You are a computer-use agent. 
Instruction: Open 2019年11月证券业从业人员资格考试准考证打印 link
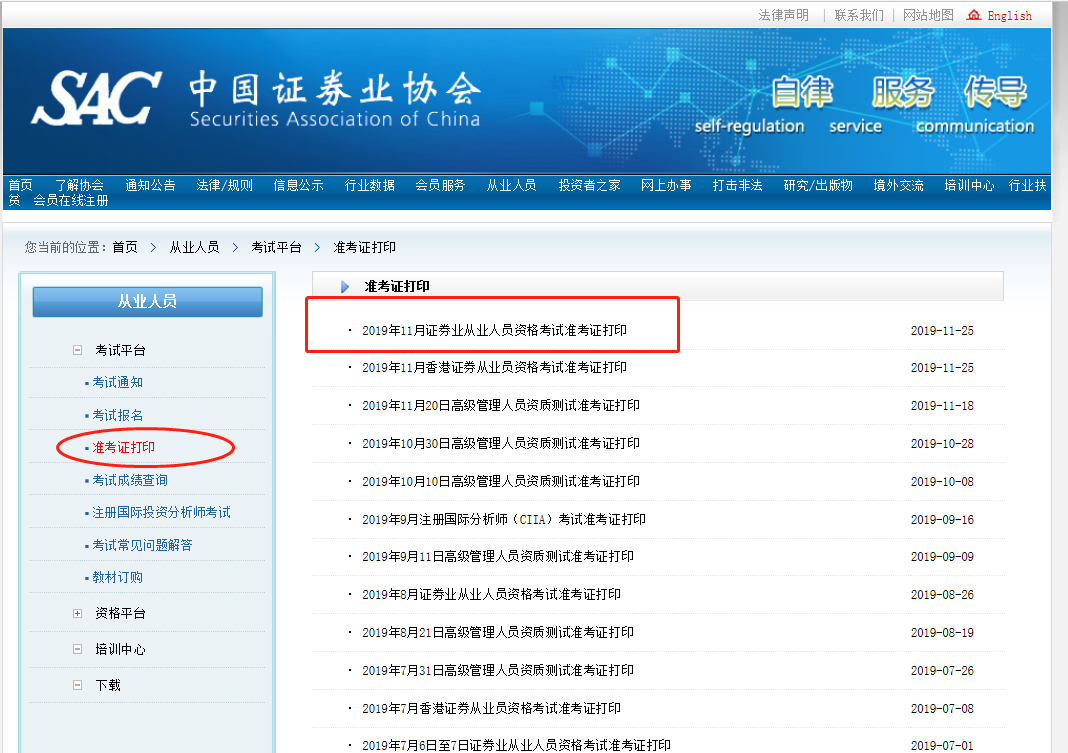[x=494, y=330]
